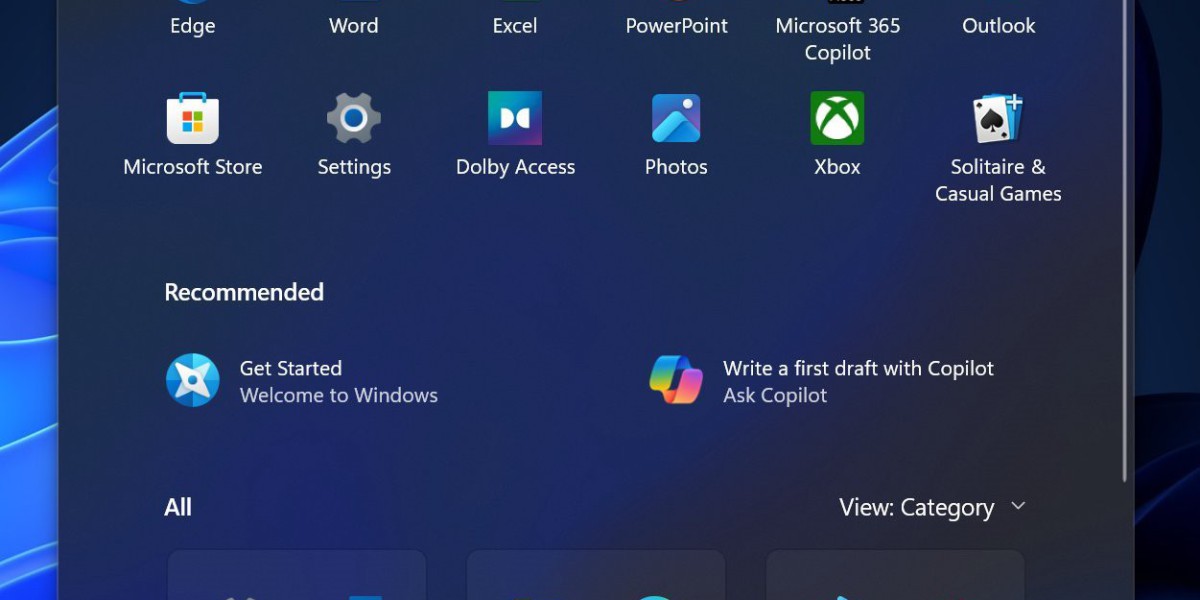Open 'Write a first draft with Copilot' suggestion
Image resolution: width=1200 pixels, height=600 pixels.
pos(858,381)
